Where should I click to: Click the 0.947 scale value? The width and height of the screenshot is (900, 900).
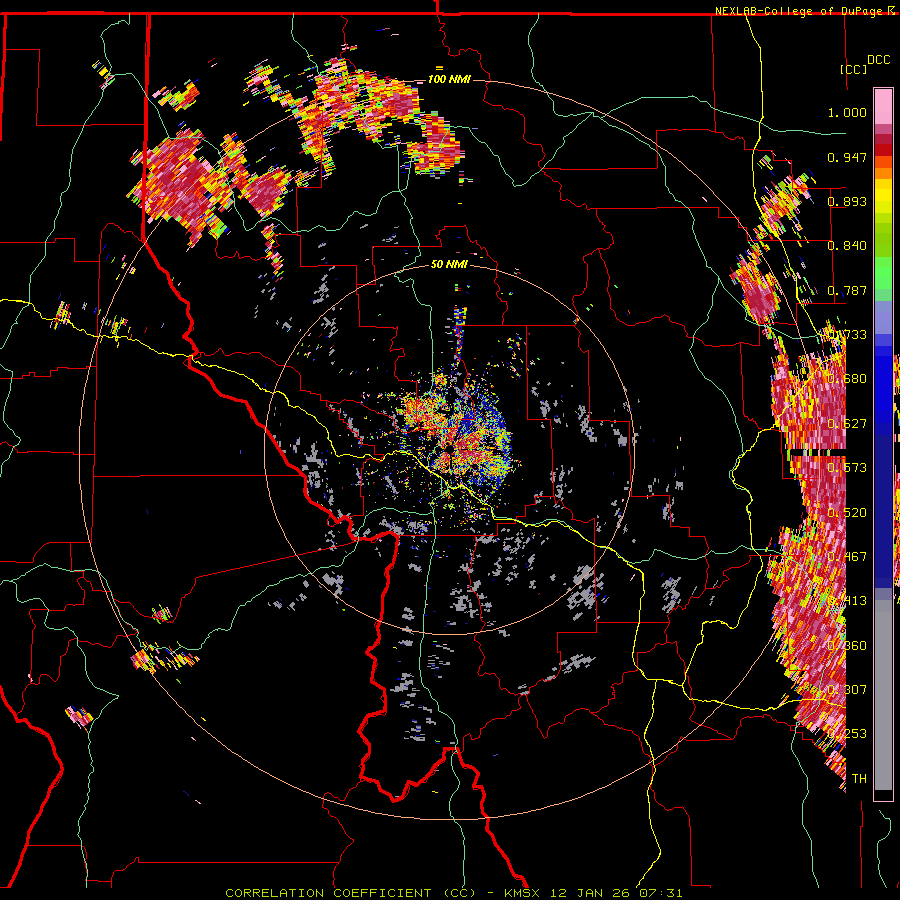point(847,157)
